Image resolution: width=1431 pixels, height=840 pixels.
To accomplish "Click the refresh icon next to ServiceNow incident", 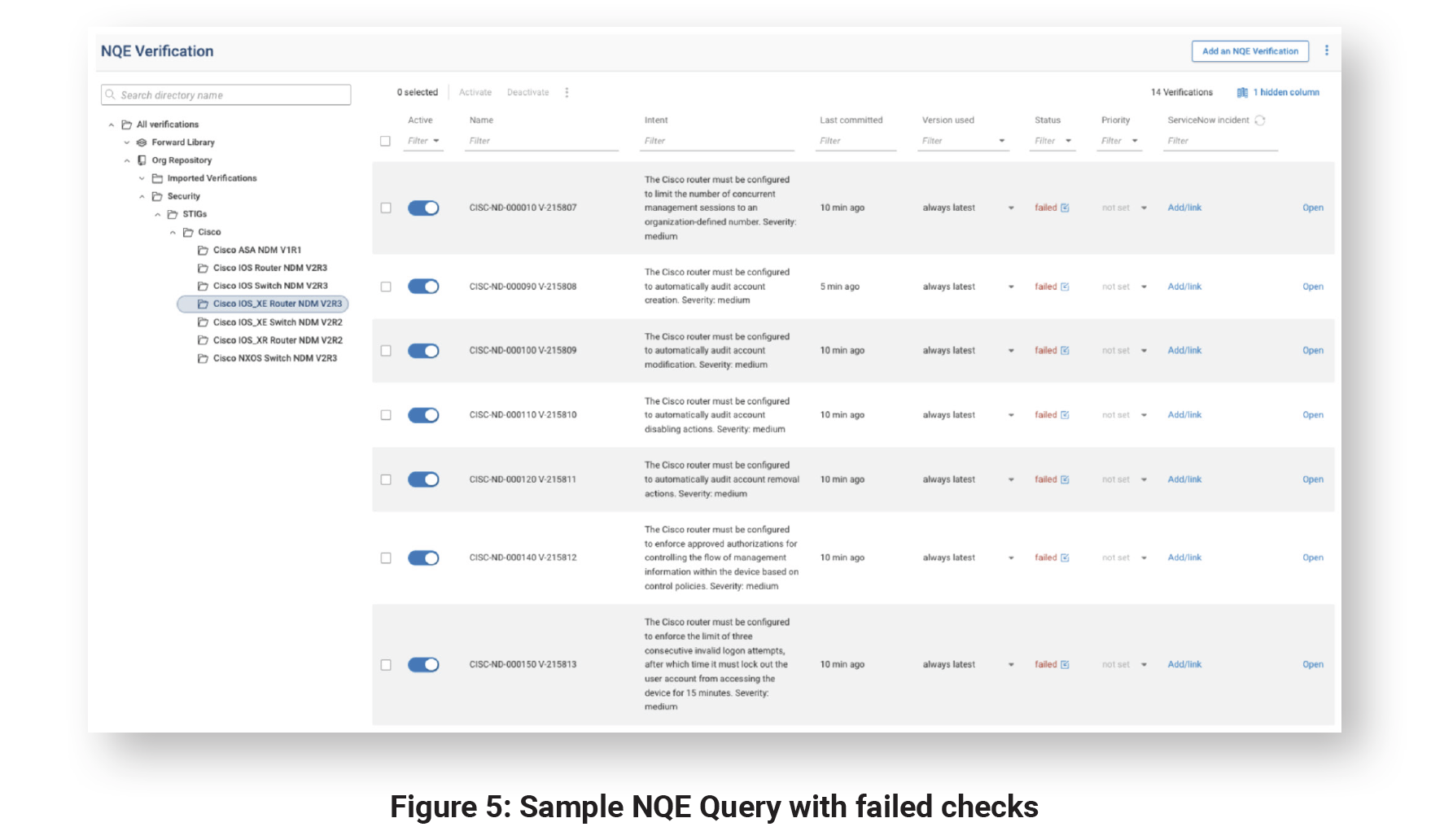I will (1260, 120).
